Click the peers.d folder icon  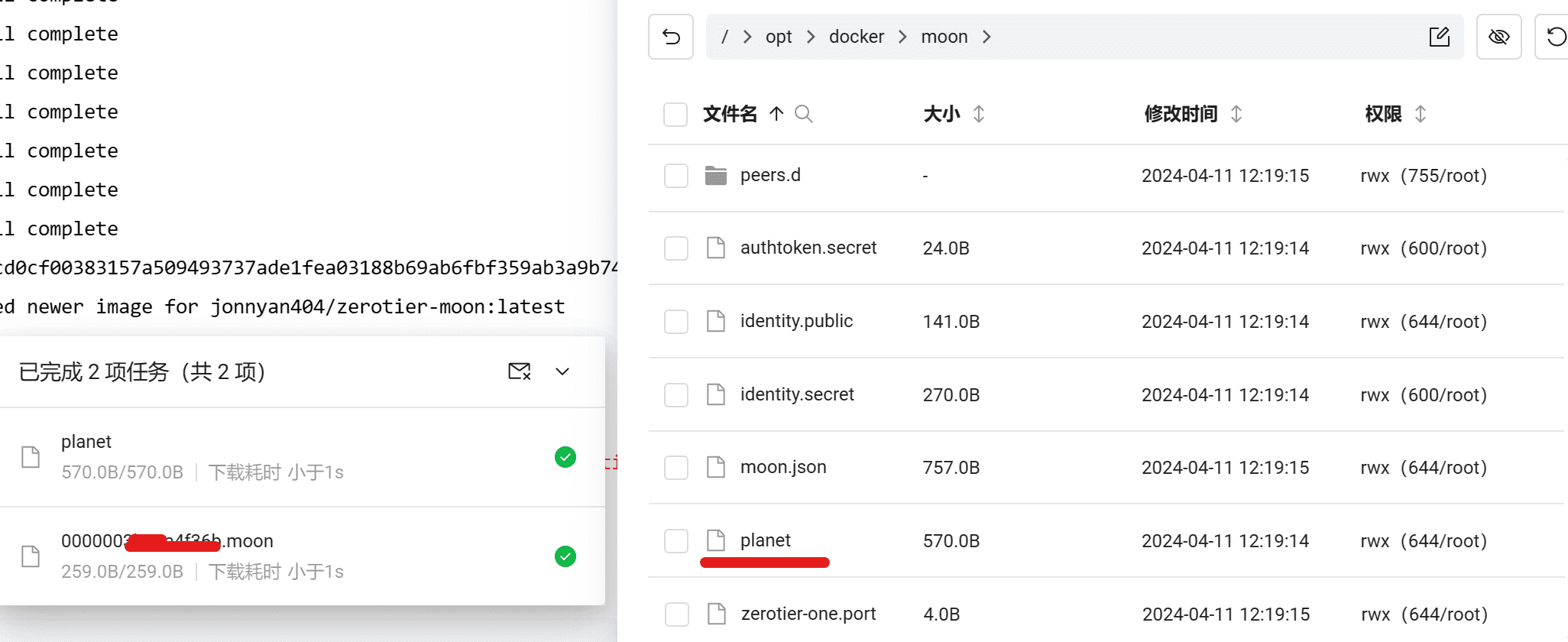pos(715,176)
